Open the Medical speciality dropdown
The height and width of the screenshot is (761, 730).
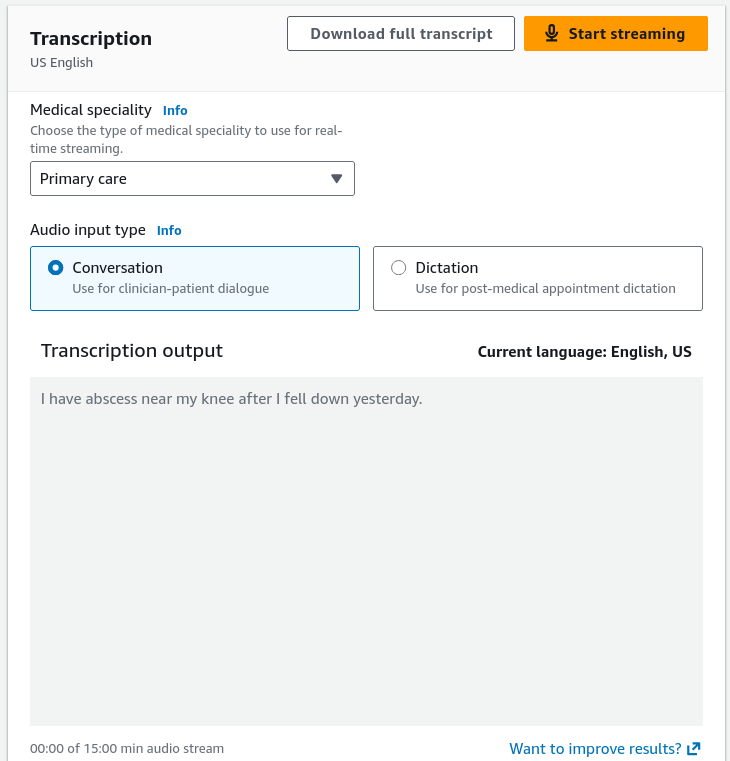[192, 179]
